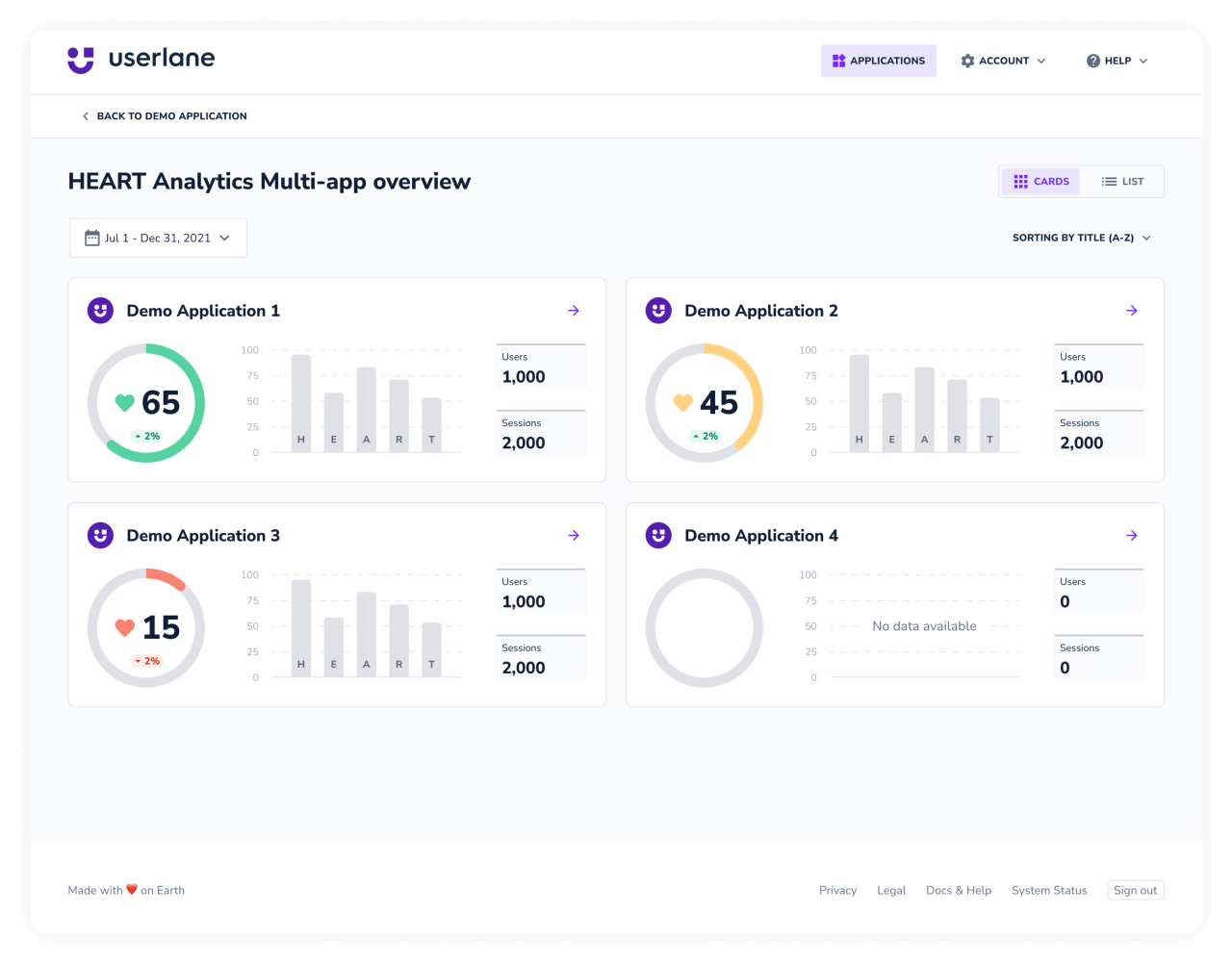This screenshot has height=963, width=1232.
Task: Click 'No data available' text
Action: (924, 626)
